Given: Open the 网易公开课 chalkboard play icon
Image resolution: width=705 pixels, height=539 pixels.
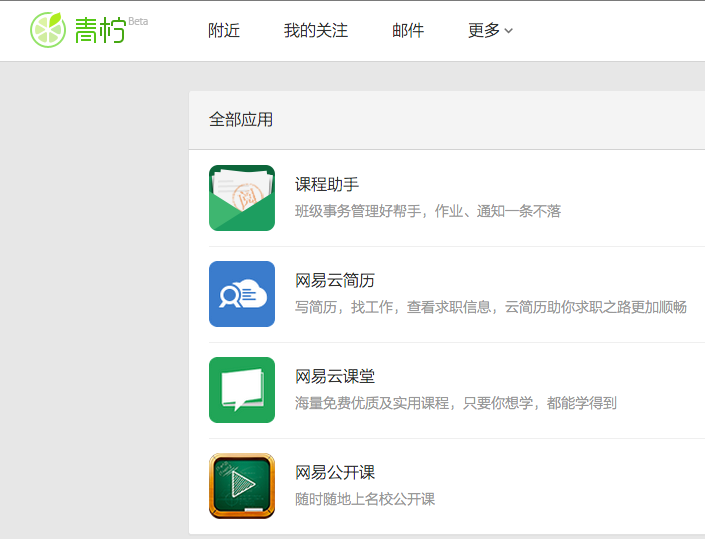Looking at the screenshot, I should tap(242, 486).
